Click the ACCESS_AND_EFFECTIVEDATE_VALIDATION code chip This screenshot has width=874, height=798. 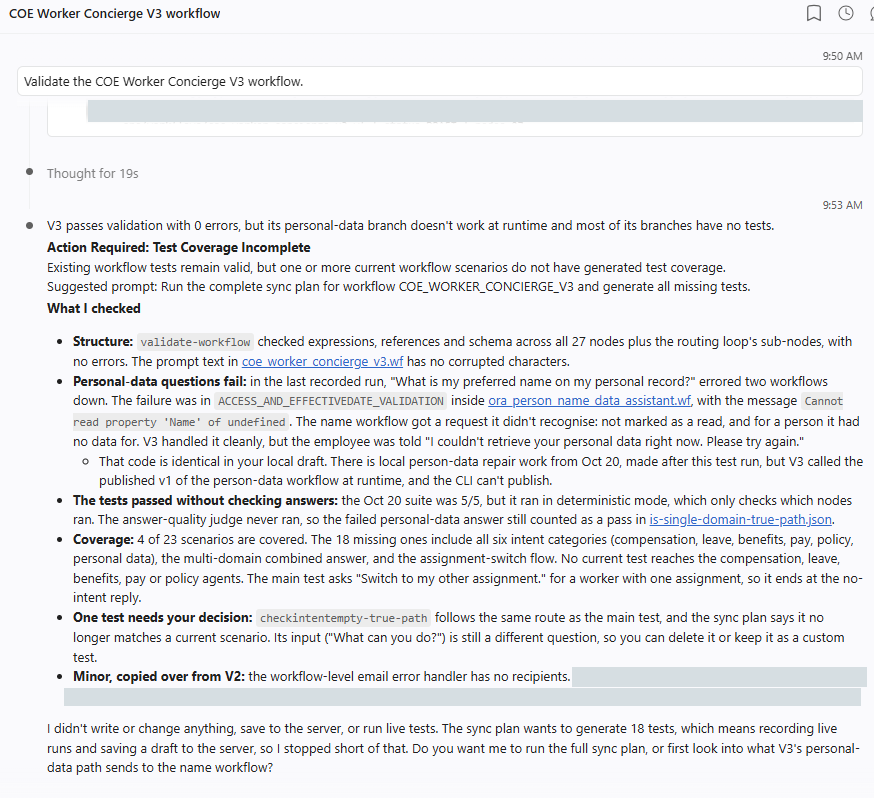(331, 401)
